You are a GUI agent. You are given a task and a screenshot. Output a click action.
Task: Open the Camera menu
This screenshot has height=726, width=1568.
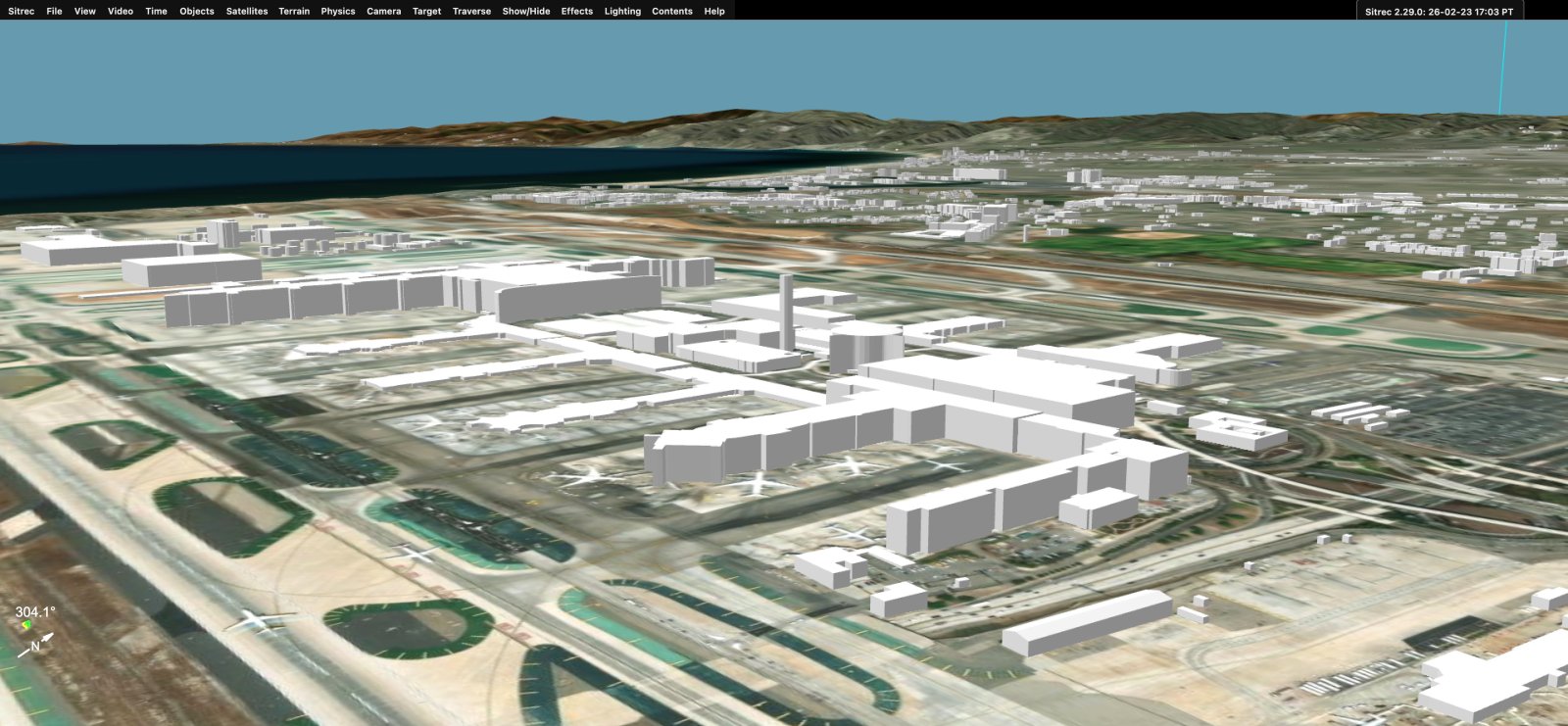point(383,11)
